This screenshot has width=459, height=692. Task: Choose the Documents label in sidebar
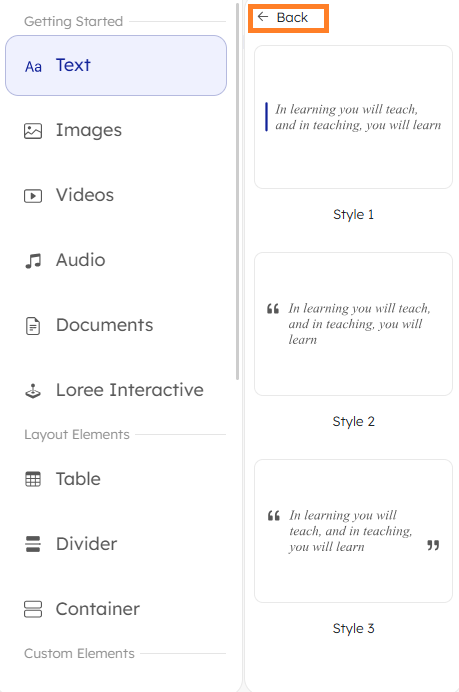pyautogui.click(x=105, y=325)
